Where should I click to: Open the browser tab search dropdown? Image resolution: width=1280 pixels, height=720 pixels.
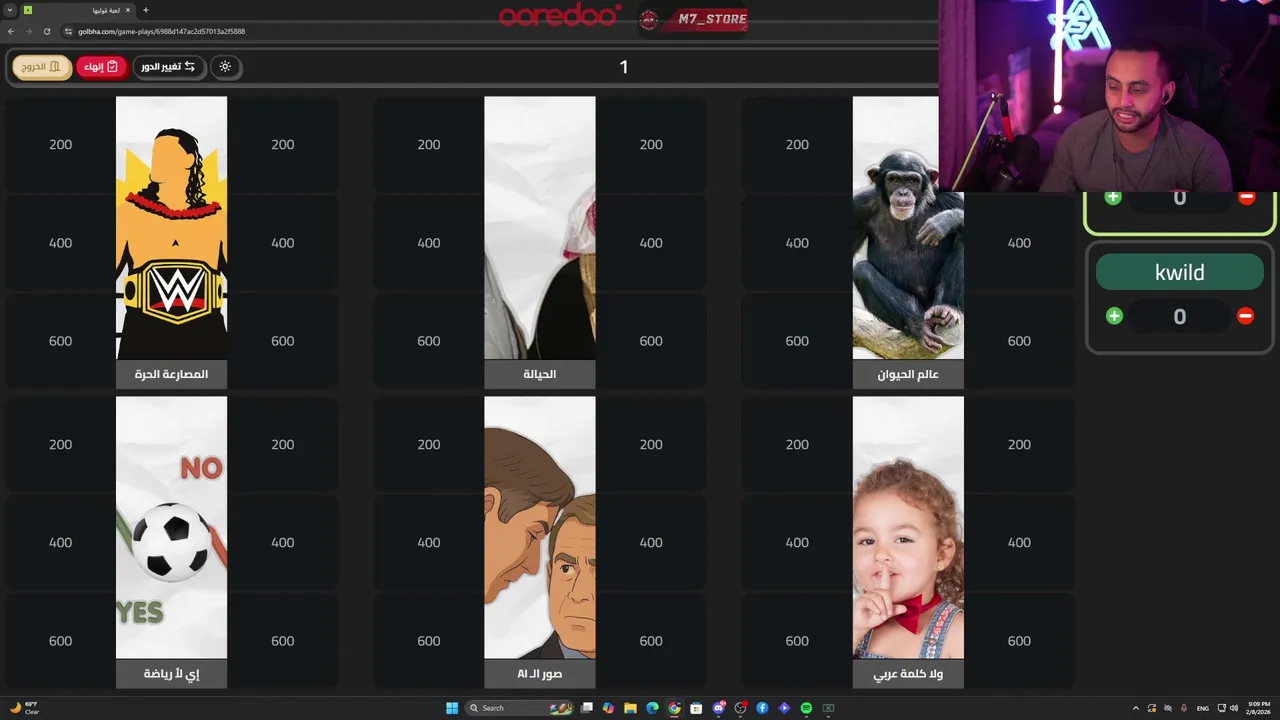[x=10, y=10]
